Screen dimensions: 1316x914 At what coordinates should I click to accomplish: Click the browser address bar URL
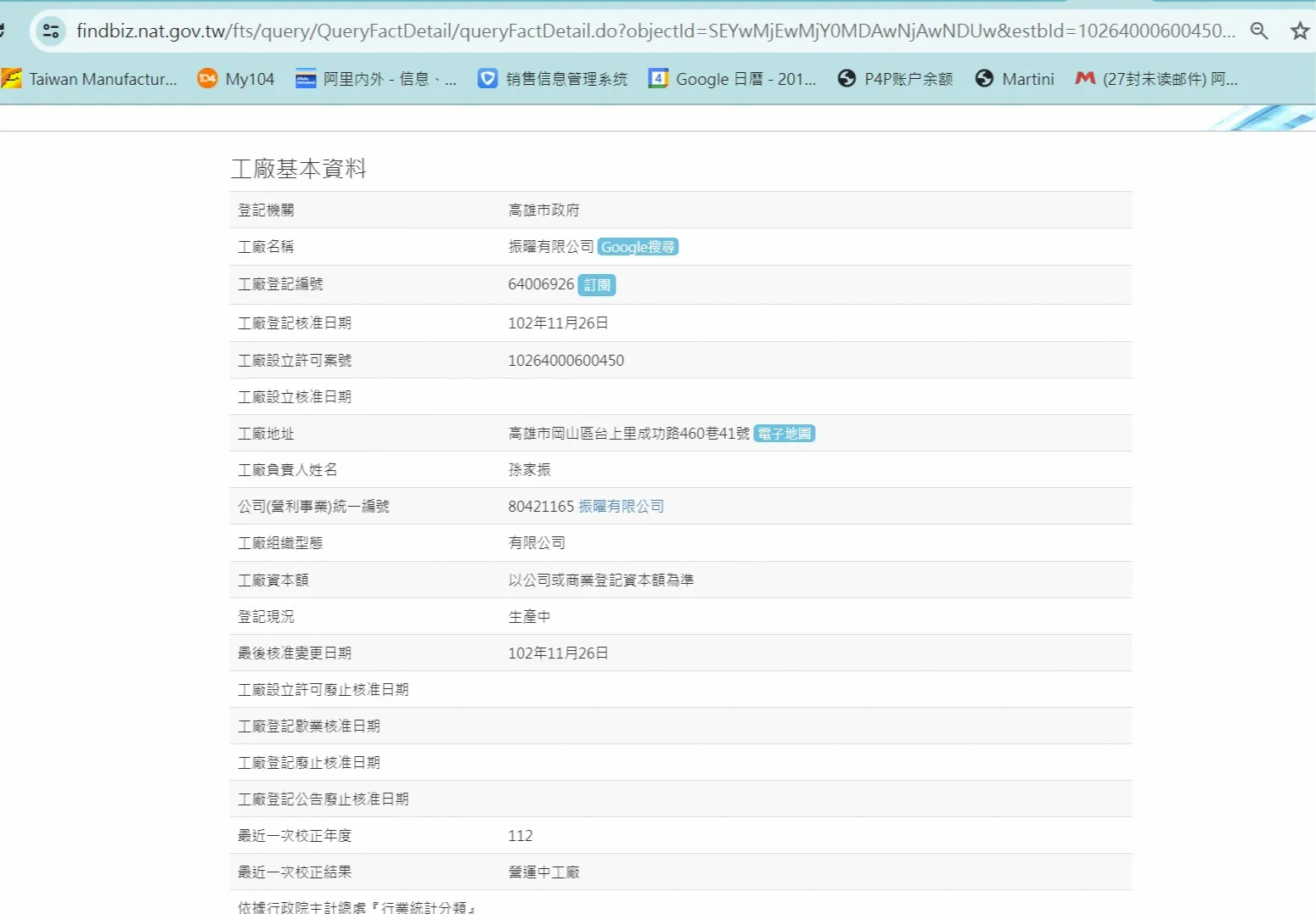(654, 31)
